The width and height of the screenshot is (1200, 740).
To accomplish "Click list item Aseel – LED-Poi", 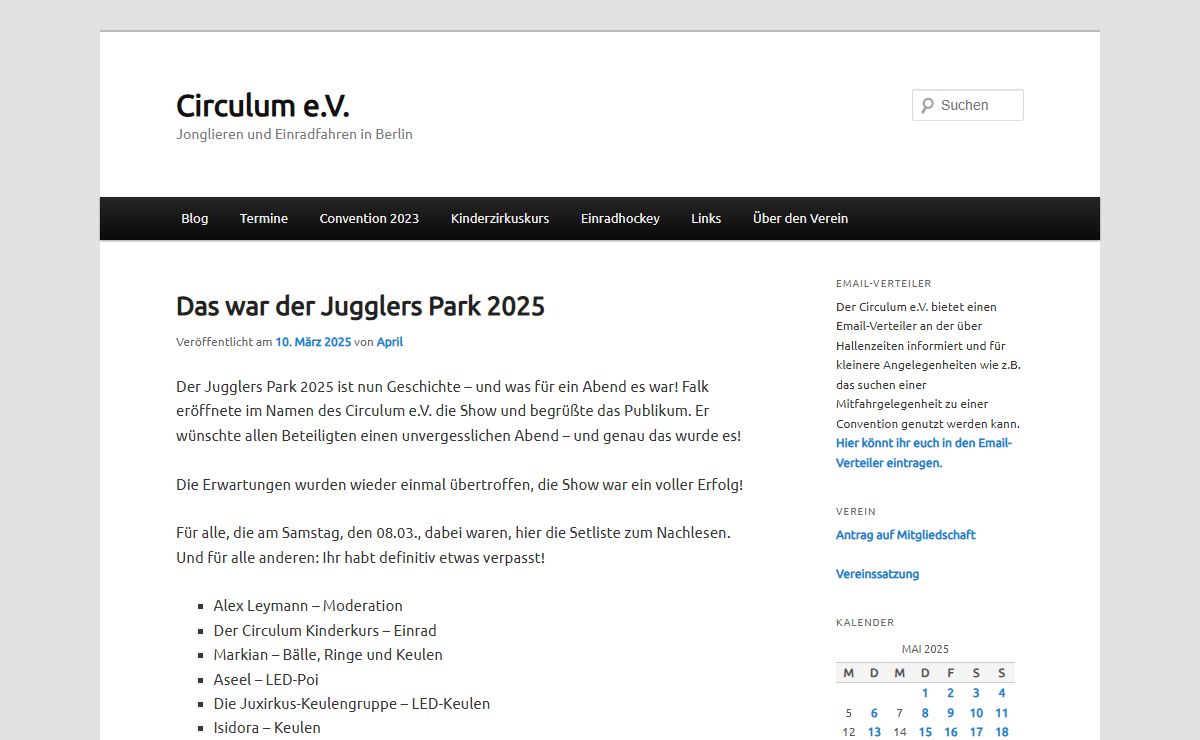I will (266, 680).
